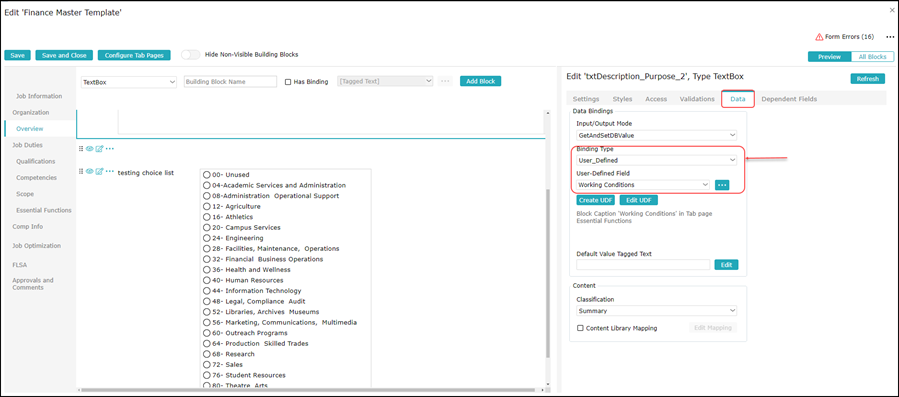Viewport: 899px width, 397px height.
Task: Click the Create UDF button
Action: click(595, 200)
